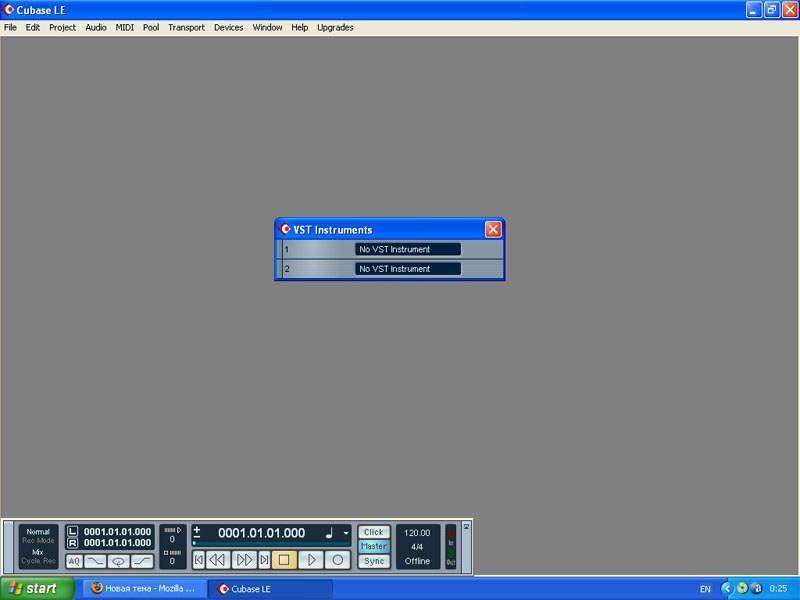800x600 pixels.
Task: Click the EN language indicator
Action: [705, 589]
